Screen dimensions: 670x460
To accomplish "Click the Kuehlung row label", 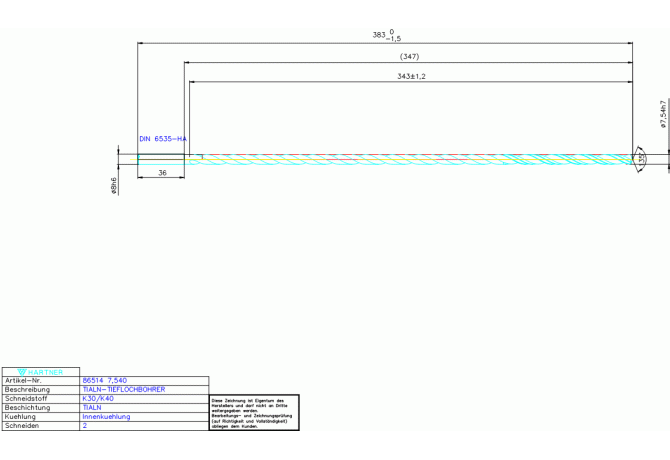I will click(21, 416).
